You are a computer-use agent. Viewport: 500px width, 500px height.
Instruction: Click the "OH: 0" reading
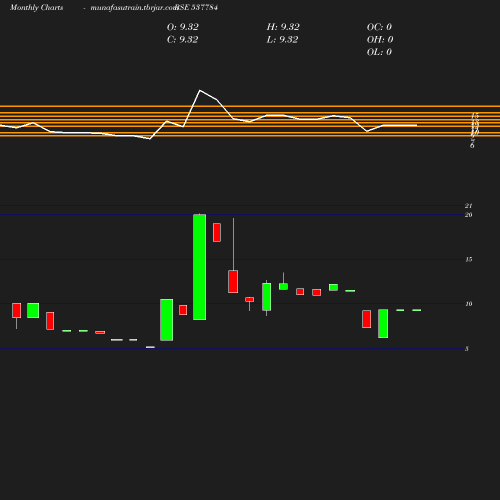pyautogui.click(x=380, y=40)
